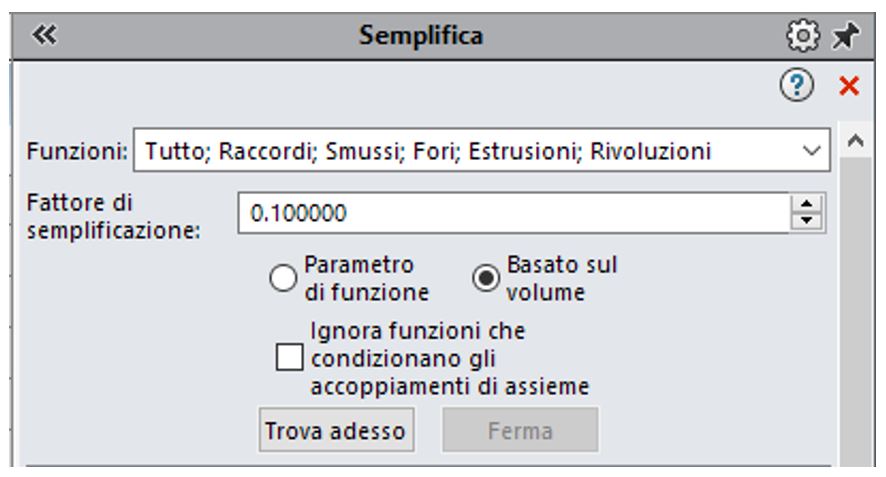The width and height of the screenshot is (886, 477).
Task: Decrease simplification factor with the down arrow
Action: (807, 221)
